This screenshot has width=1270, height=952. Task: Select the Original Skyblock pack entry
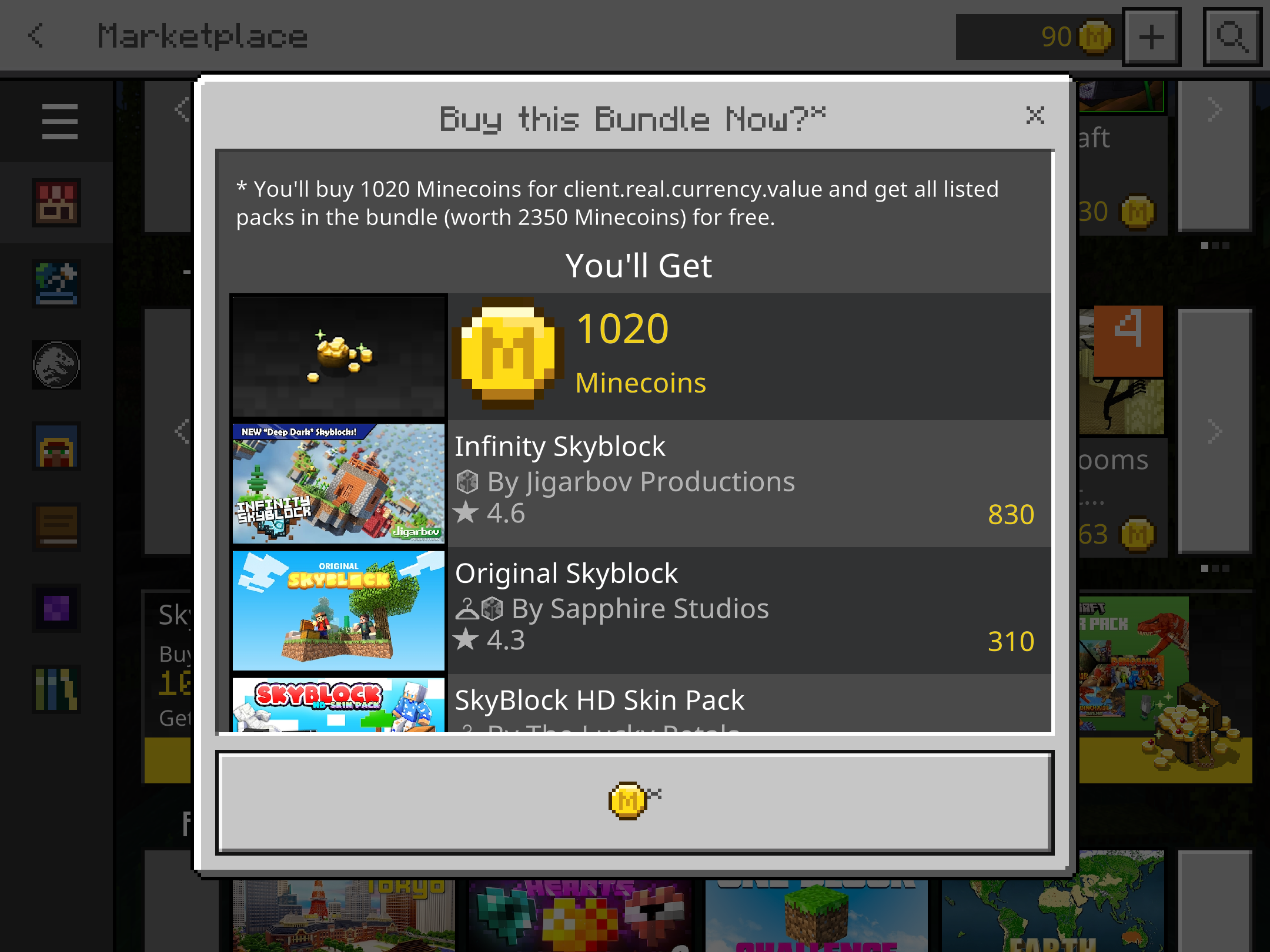(640, 611)
